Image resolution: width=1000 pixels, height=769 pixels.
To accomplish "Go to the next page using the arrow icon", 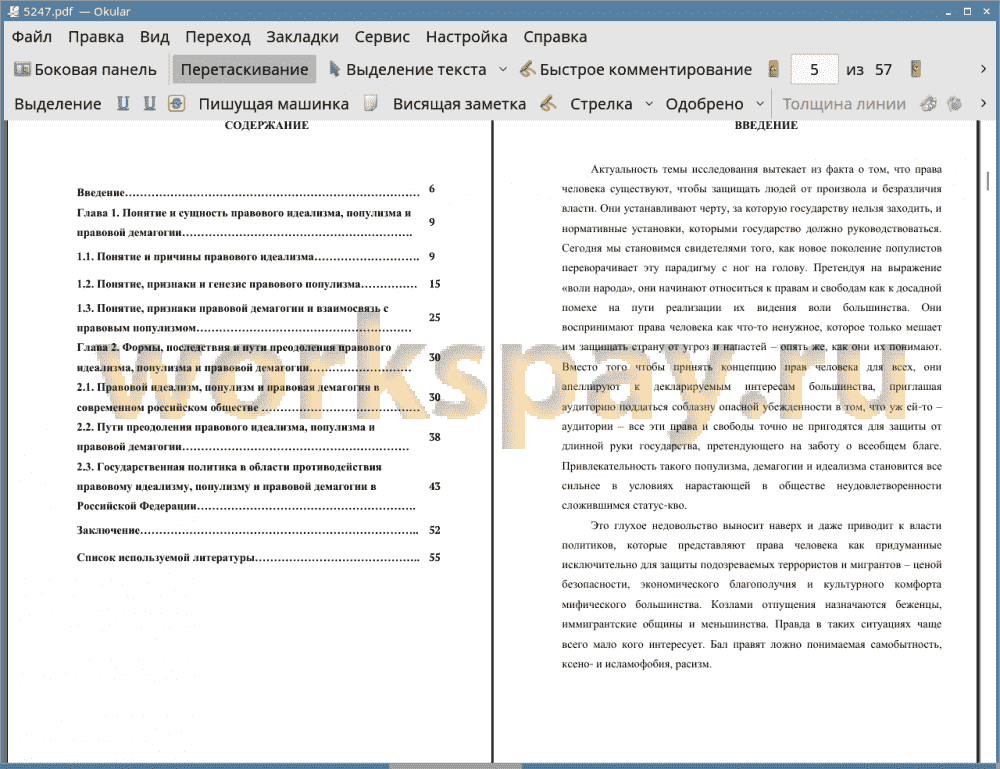I will [915, 69].
